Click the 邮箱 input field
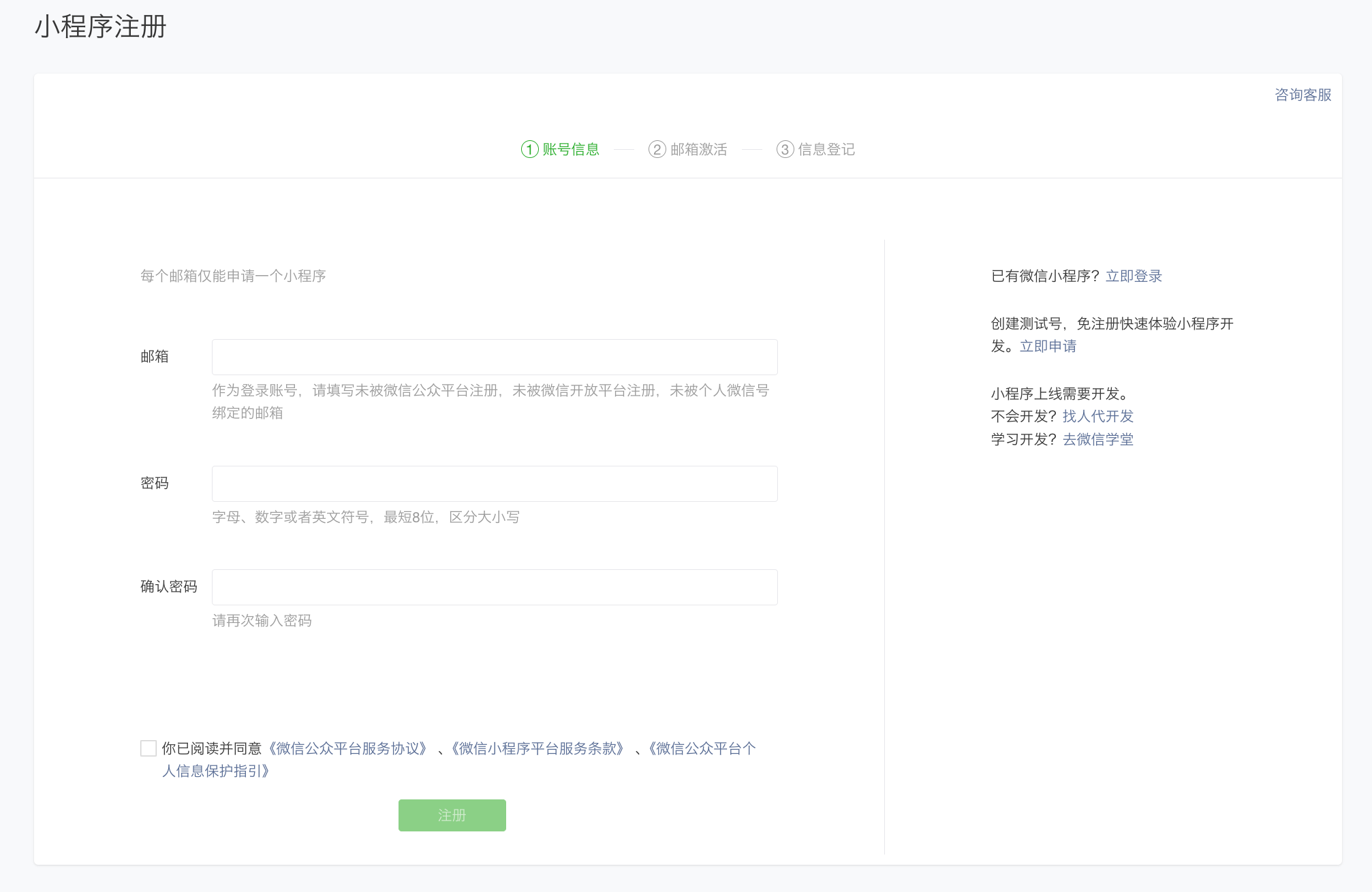 [495, 357]
